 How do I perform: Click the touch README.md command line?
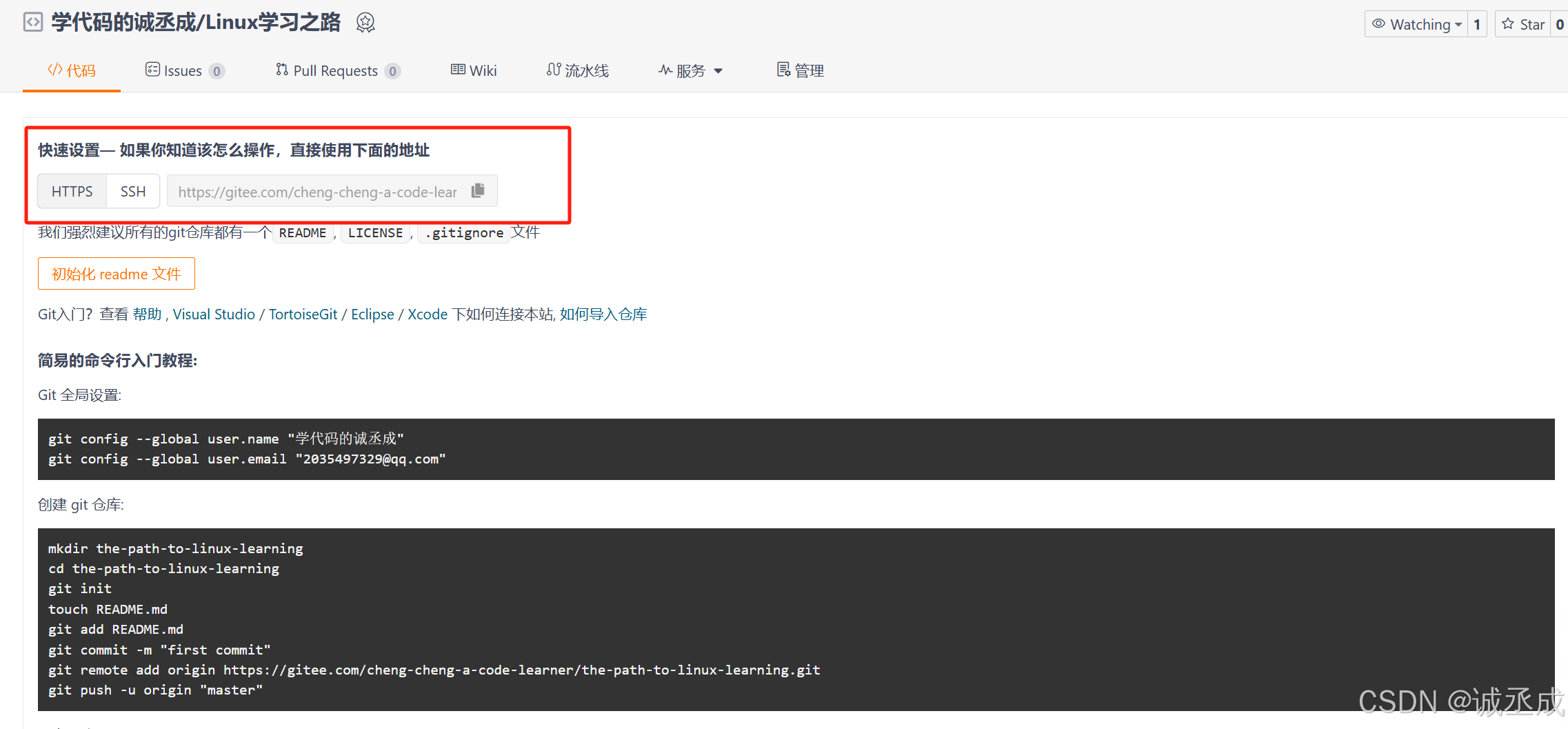click(x=108, y=609)
